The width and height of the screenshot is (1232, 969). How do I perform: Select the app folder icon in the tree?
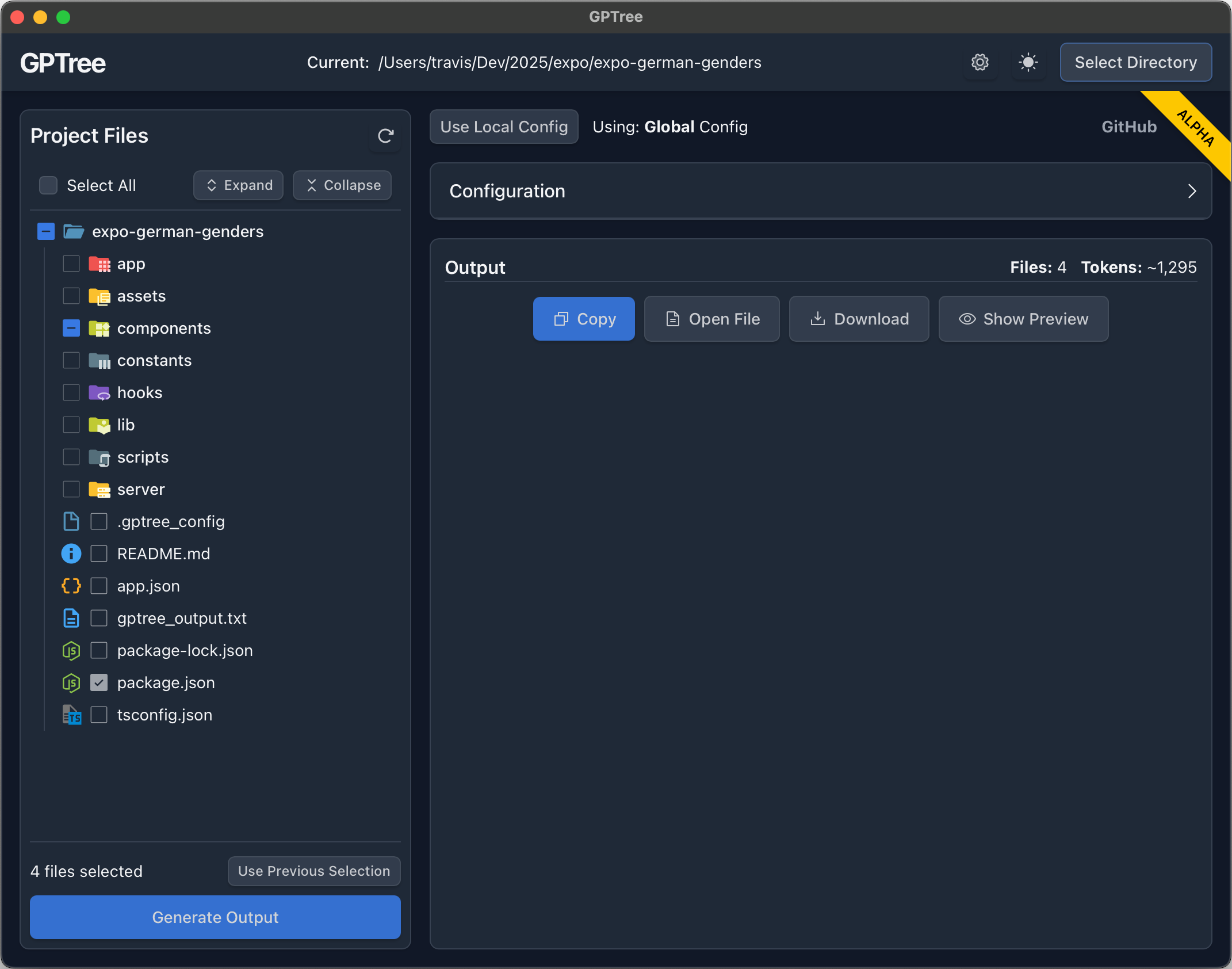(101, 264)
